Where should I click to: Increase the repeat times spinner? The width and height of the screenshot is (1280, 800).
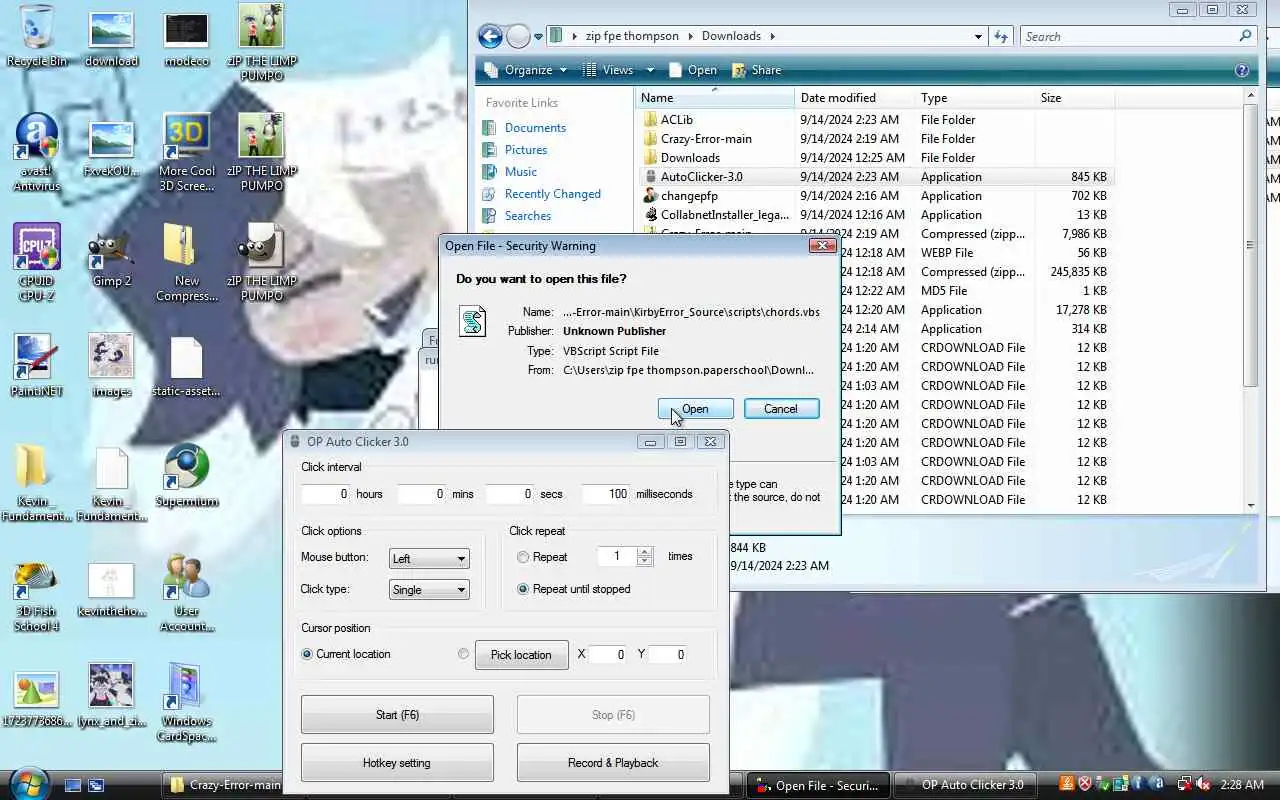point(645,551)
